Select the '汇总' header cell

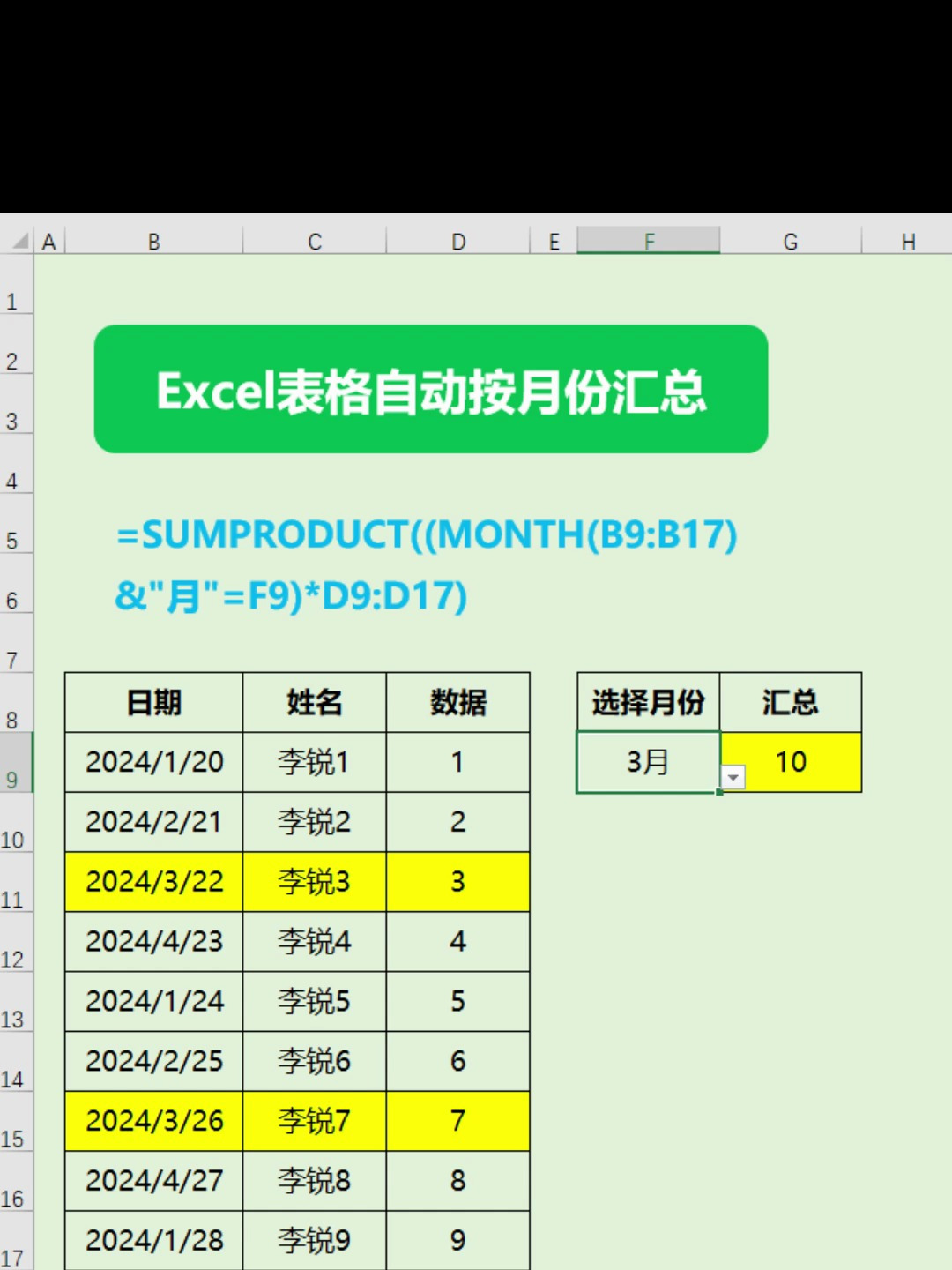coord(791,703)
